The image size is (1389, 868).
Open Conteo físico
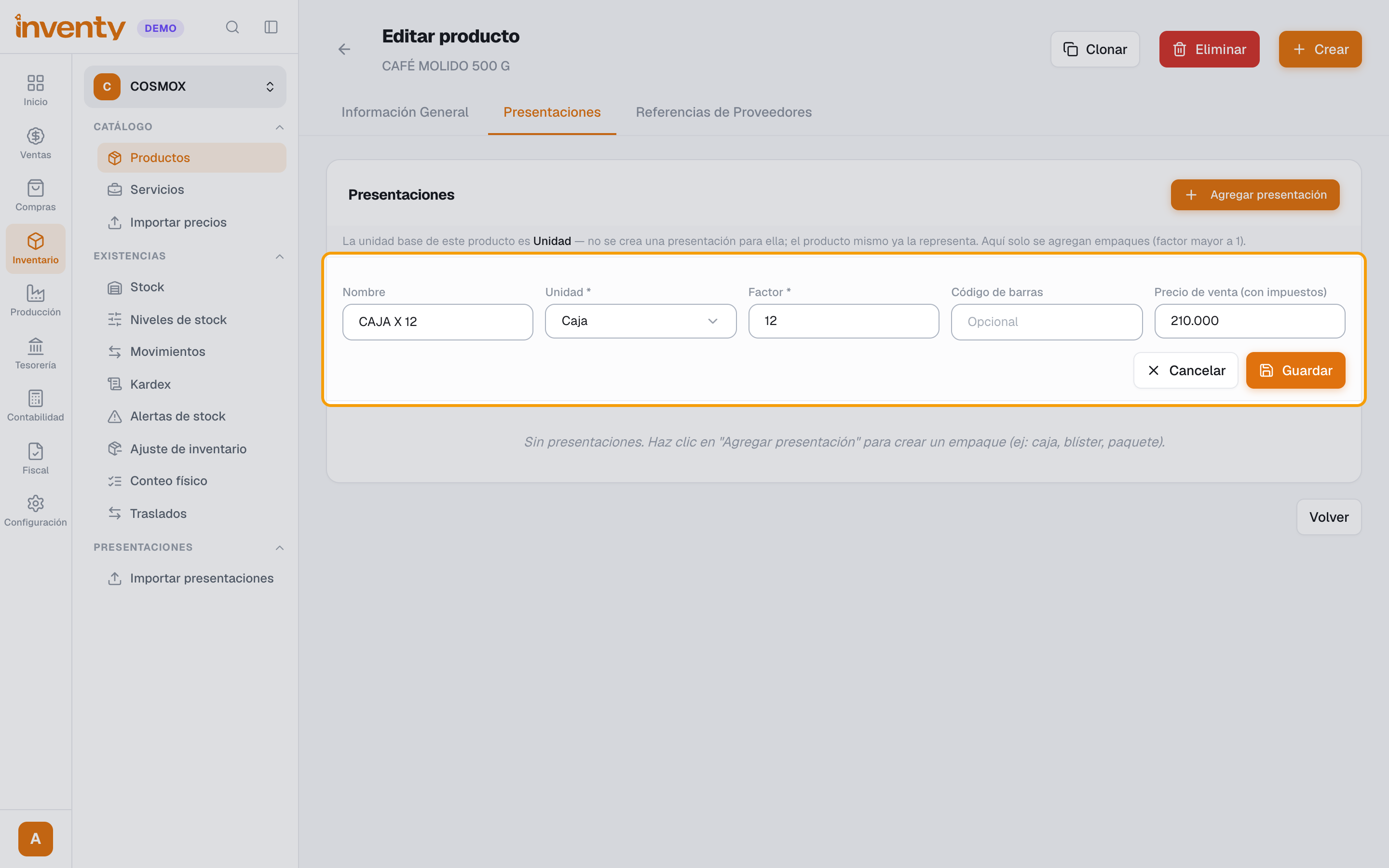pos(191,480)
